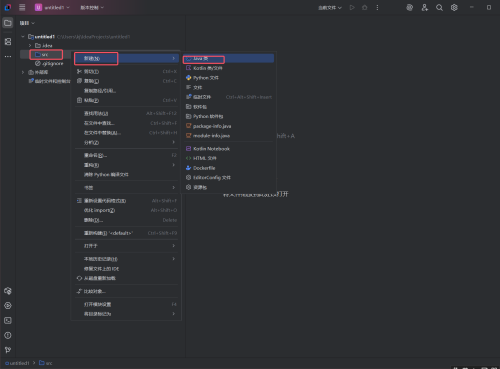Choose Reformat Code Alt+Shift+F entry
The width and height of the screenshot is (500, 369).
(x=126, y=201)
